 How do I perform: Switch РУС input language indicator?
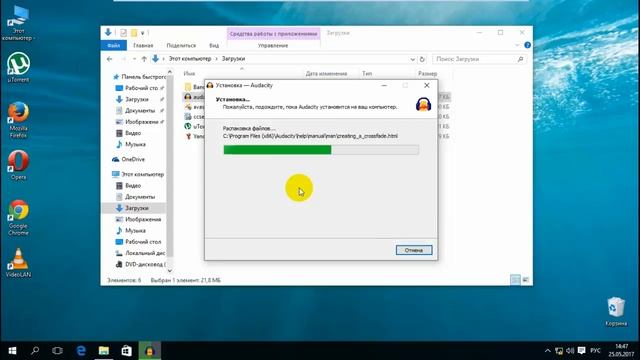click(x=595, y=351)
